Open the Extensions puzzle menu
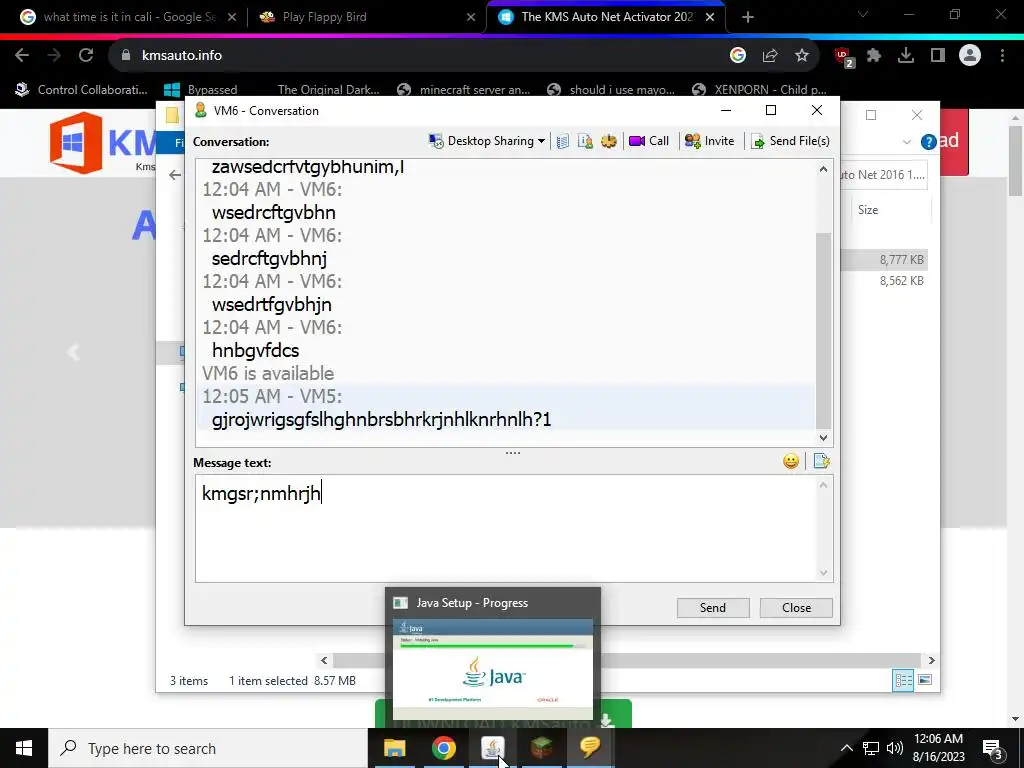The height and width of the screenshot is (768, 1024). coord(874,56)
